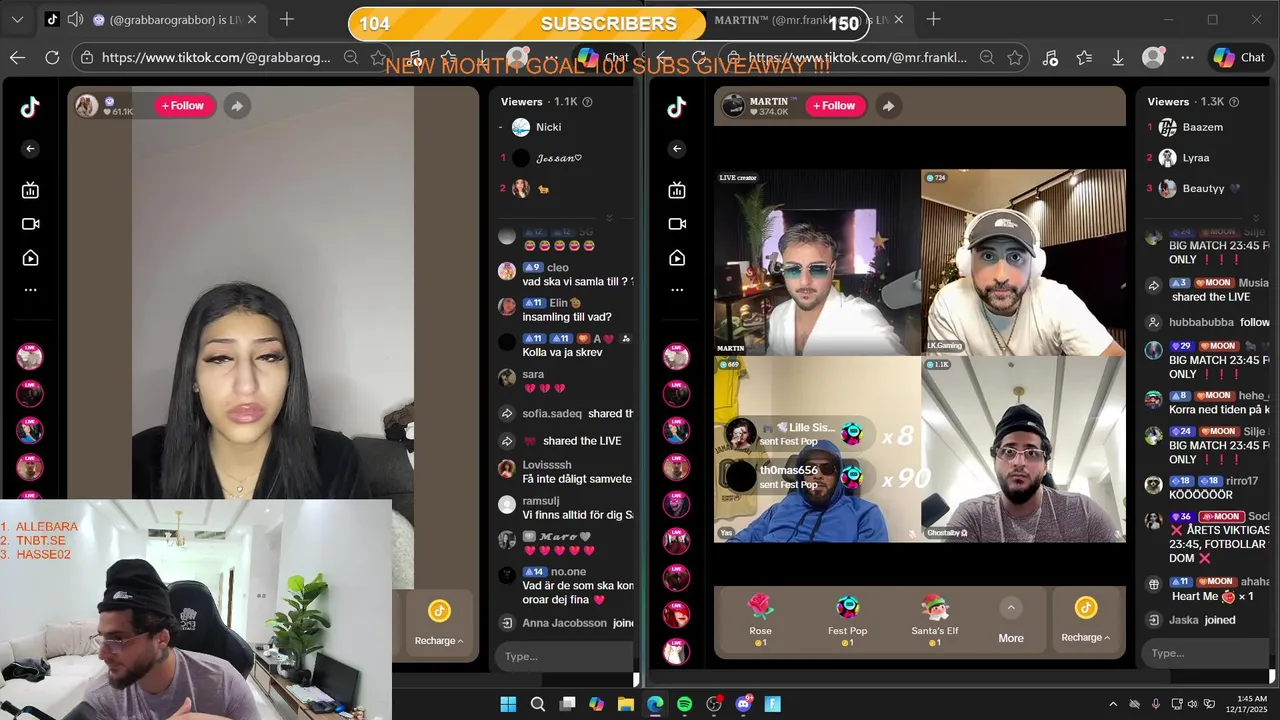Image resolution: width=1280 pixels, height=720 pixels.
Task: Open play-circle icon in right TikTok sidebar
Action: pyautogui.click(x=677, y=258)
